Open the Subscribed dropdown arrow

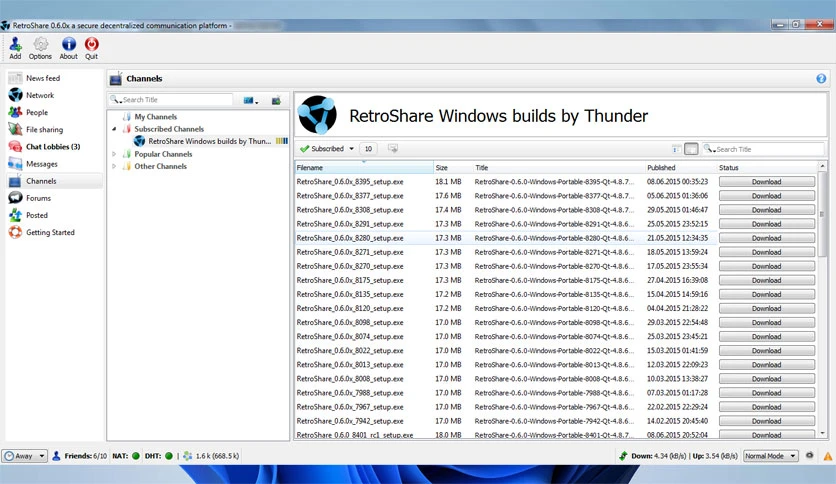click(x=352, y=149)
